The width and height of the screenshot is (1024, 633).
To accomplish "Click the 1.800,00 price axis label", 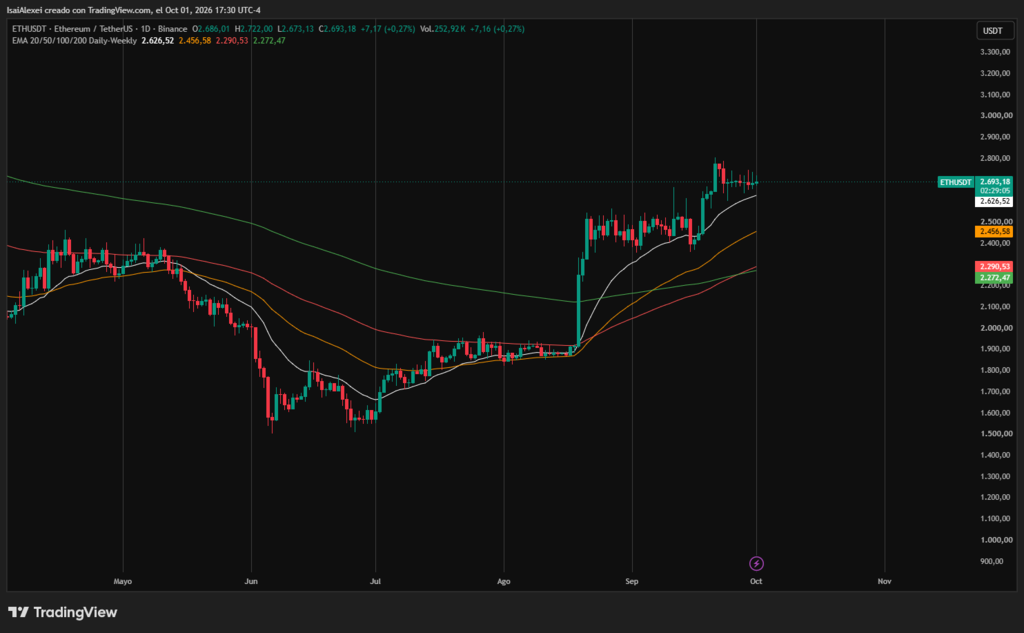I will click(x=995, y=370).
